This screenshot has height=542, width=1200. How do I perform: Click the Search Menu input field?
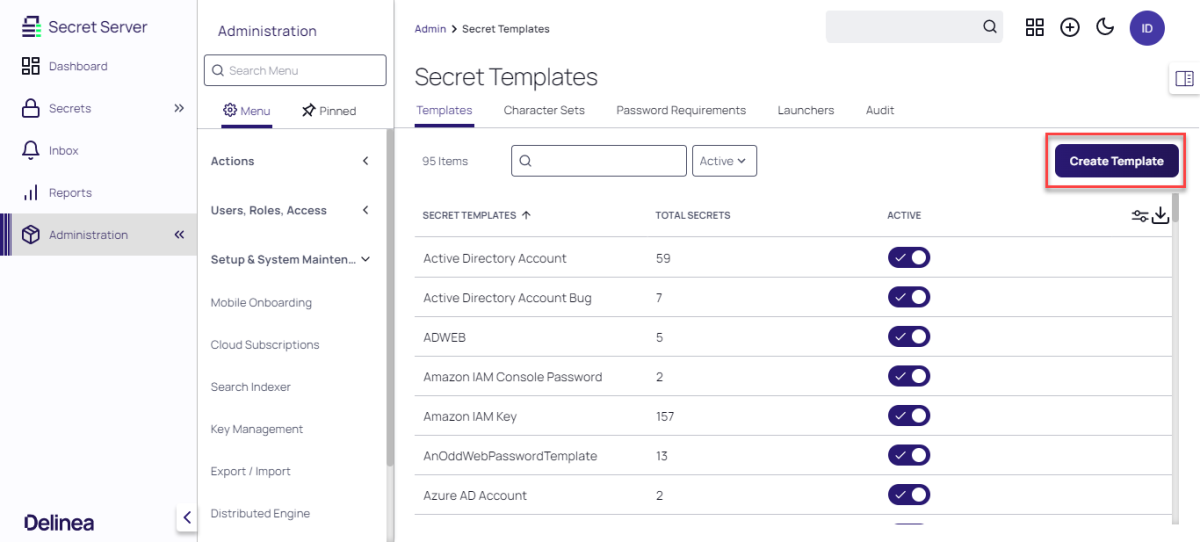coord(295,70)
